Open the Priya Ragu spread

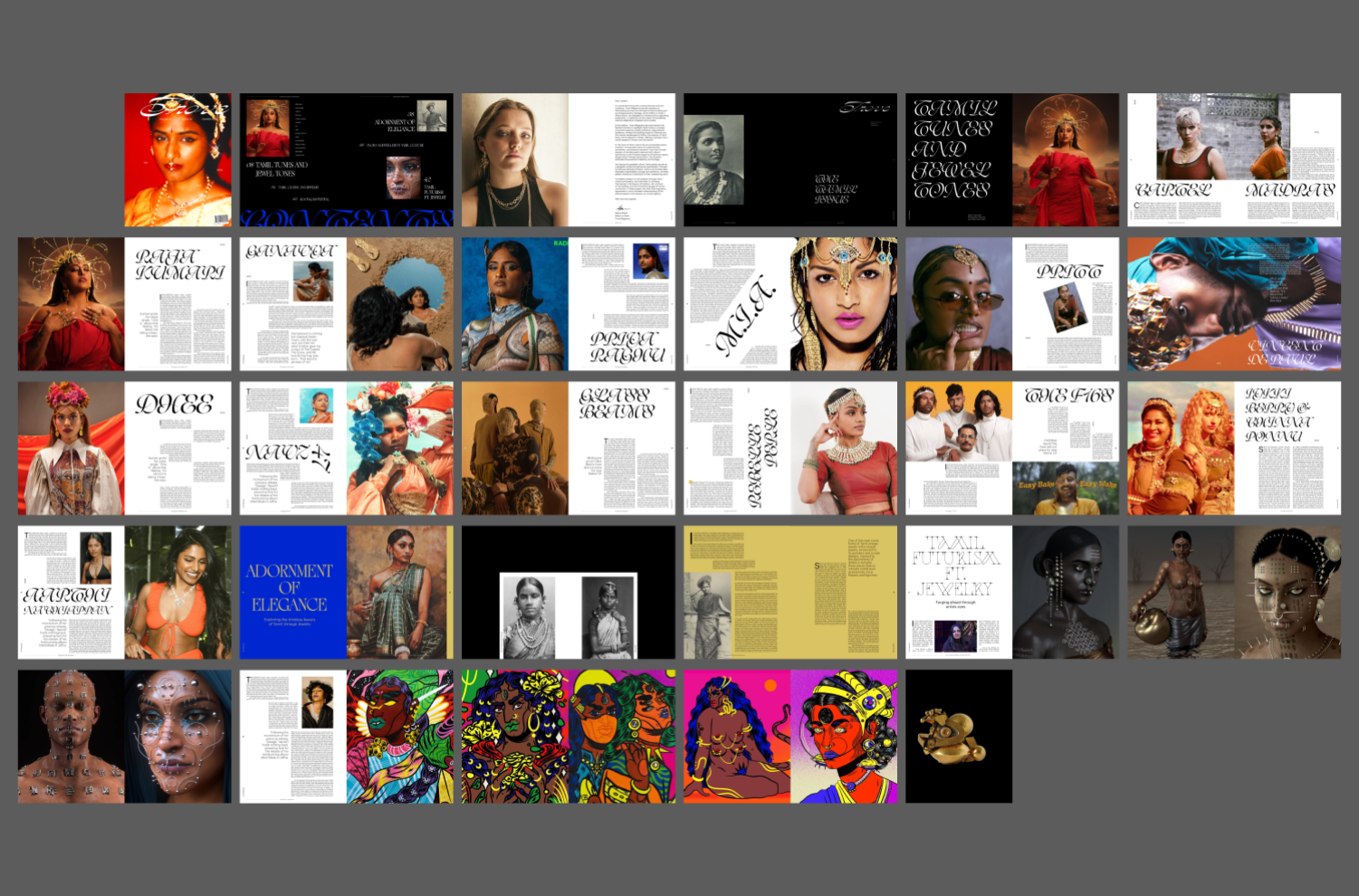click(x=568, y=304)
